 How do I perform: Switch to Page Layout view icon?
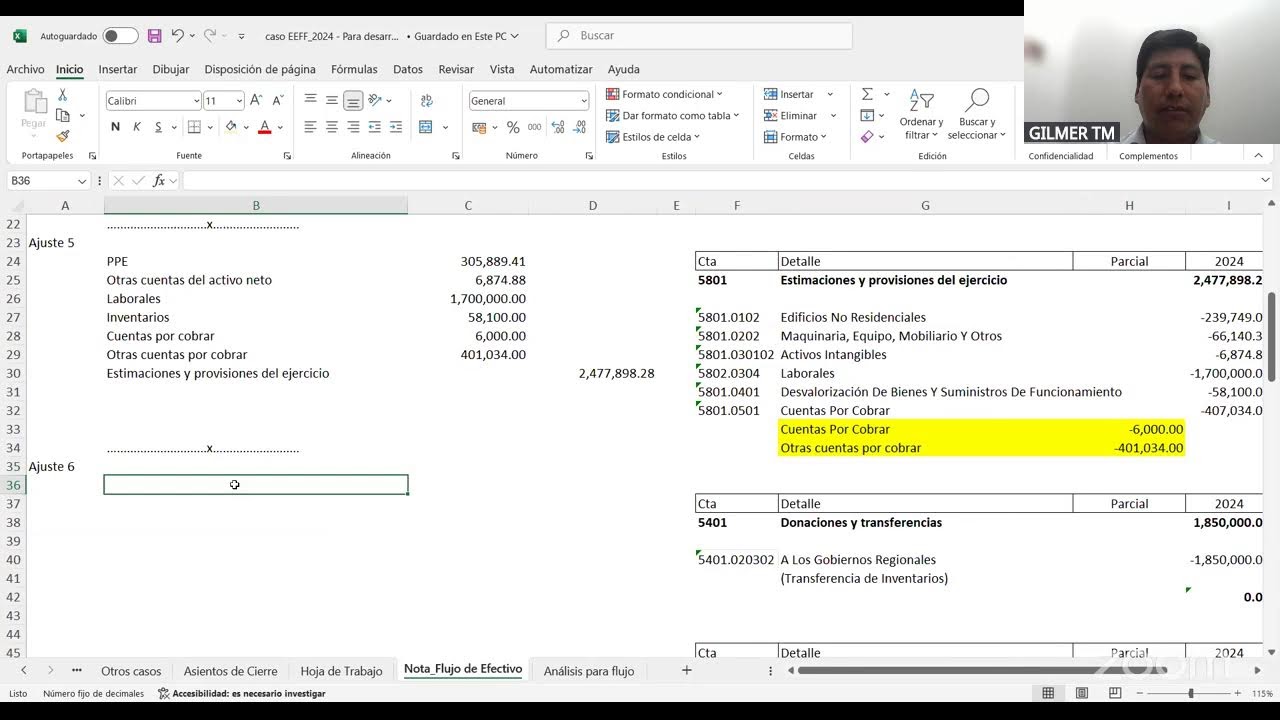click(x=1082, y=693)
